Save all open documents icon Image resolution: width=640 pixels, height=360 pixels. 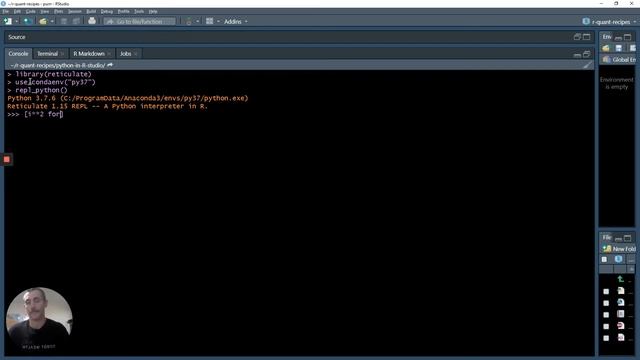click(76, 21)
